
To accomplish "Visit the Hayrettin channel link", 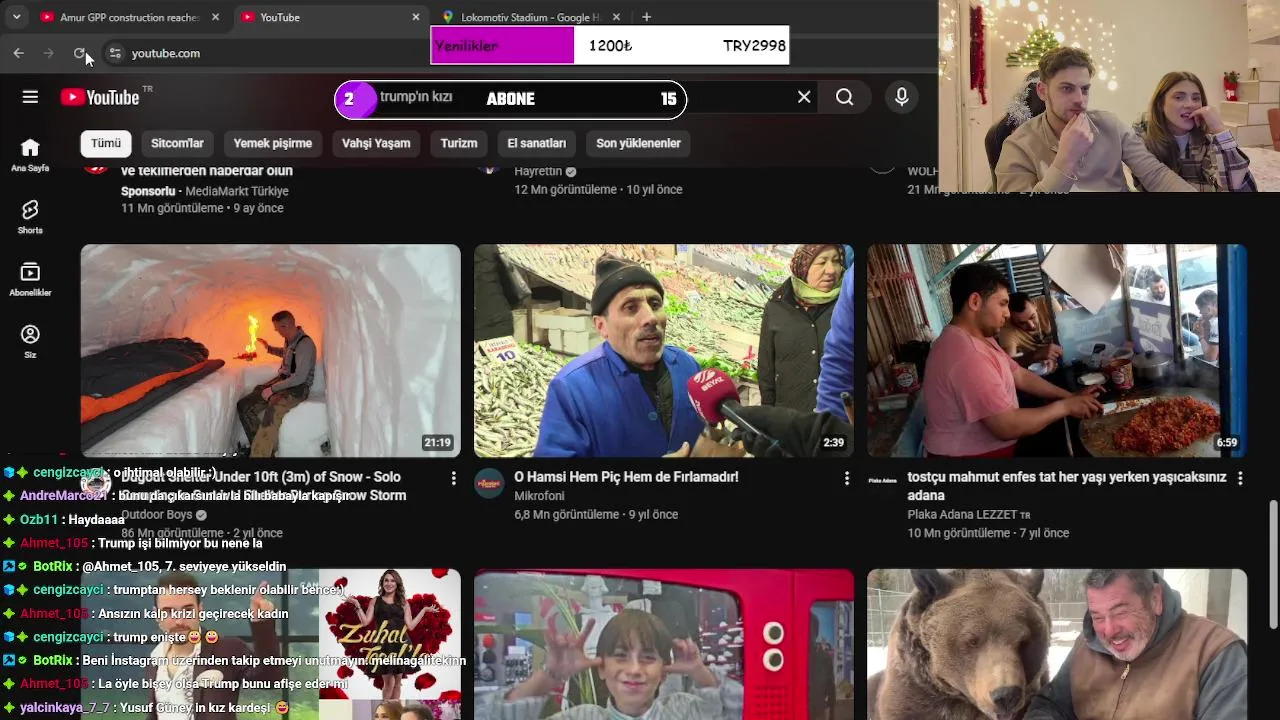I will (538, 171).
